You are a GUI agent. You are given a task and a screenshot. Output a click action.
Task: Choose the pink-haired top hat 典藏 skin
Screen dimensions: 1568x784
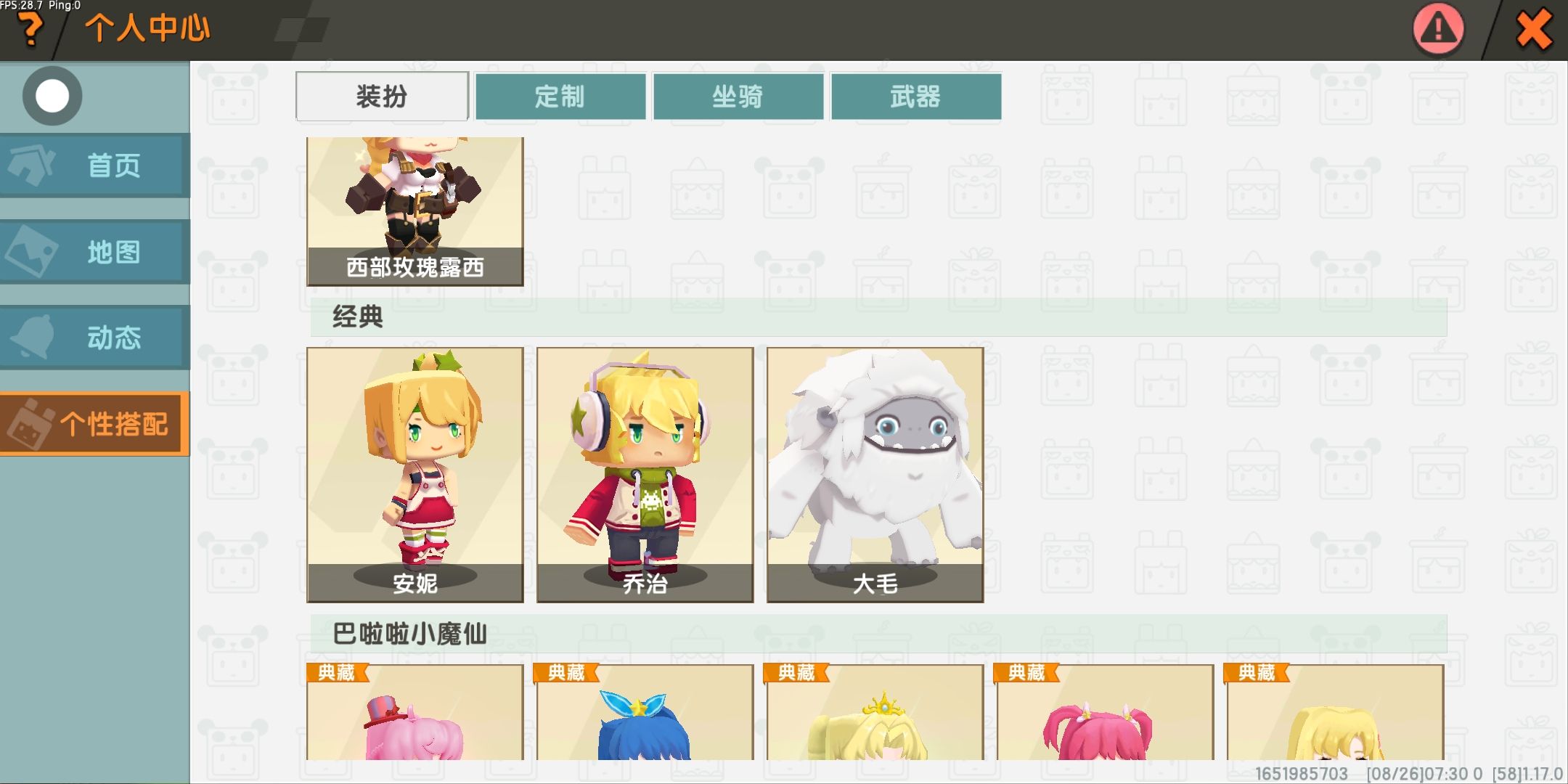click(x=415, y=712)
